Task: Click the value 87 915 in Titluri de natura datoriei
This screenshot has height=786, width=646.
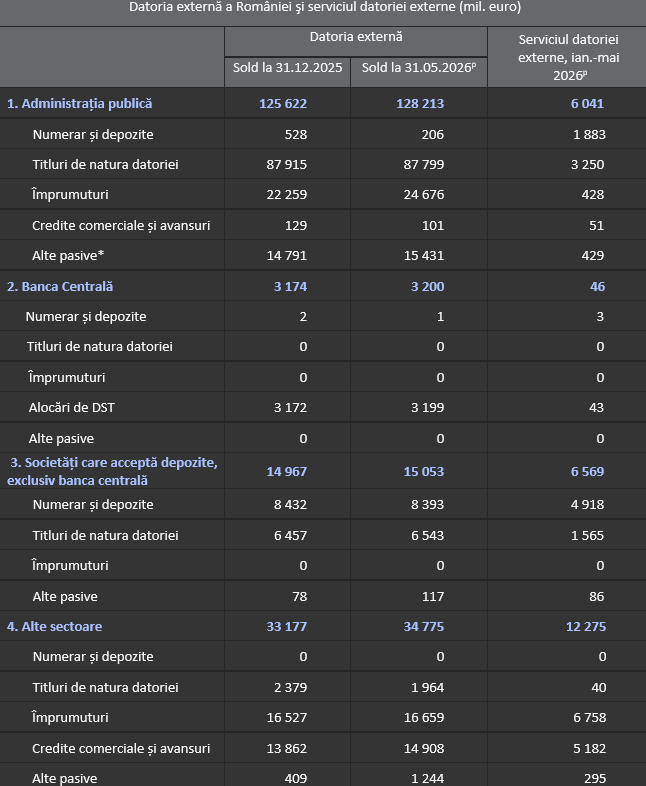Action: tap(286, 164)
